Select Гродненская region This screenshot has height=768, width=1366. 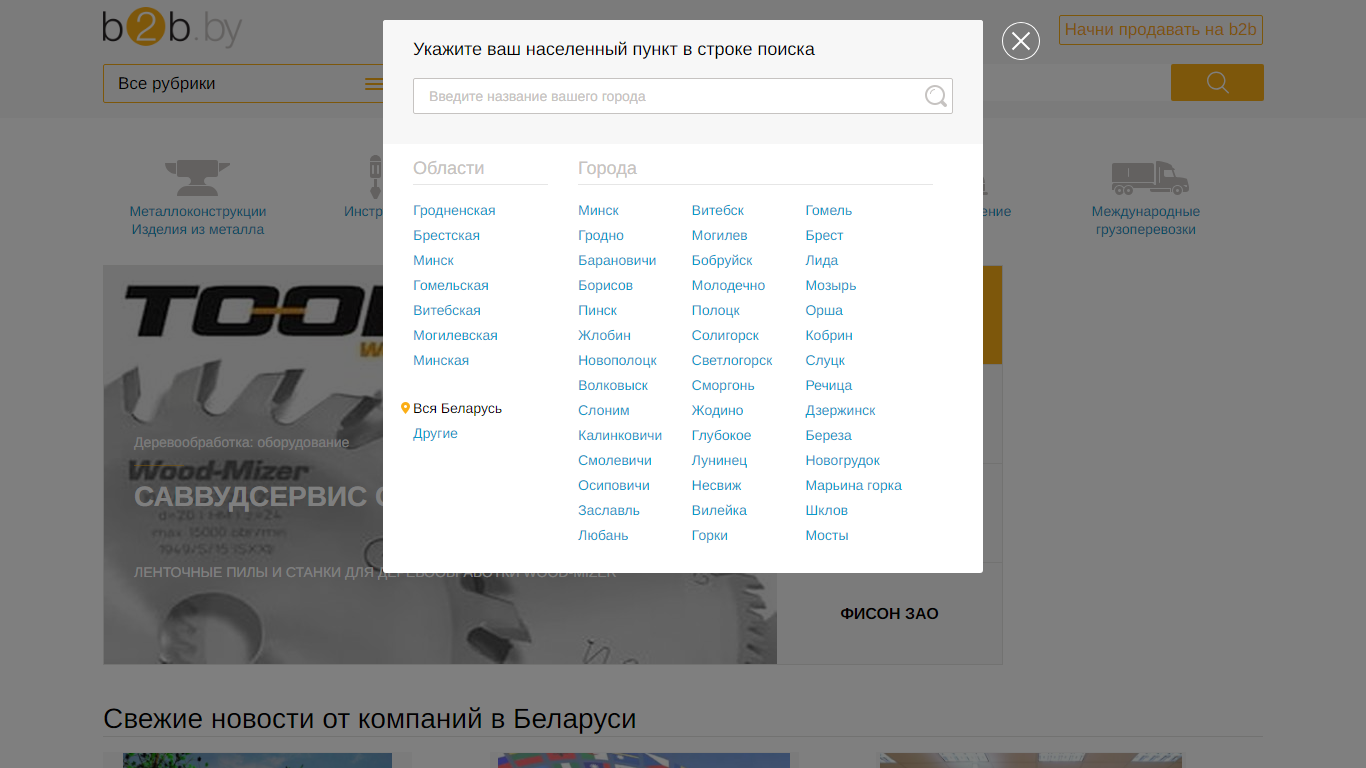click(x=454, y=210)
